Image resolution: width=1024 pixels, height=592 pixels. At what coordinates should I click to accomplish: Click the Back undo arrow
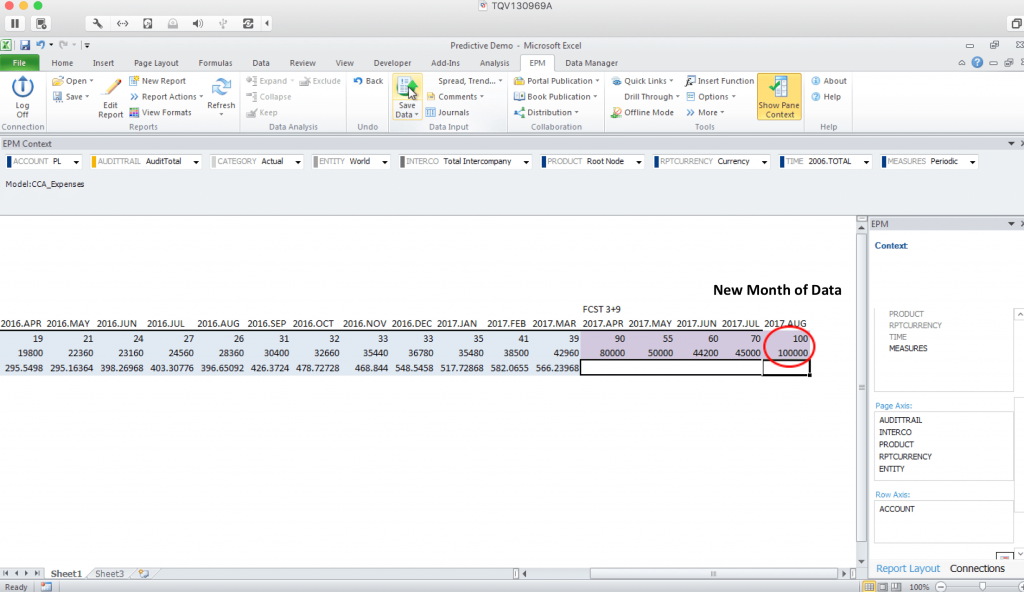click(368, 81)
